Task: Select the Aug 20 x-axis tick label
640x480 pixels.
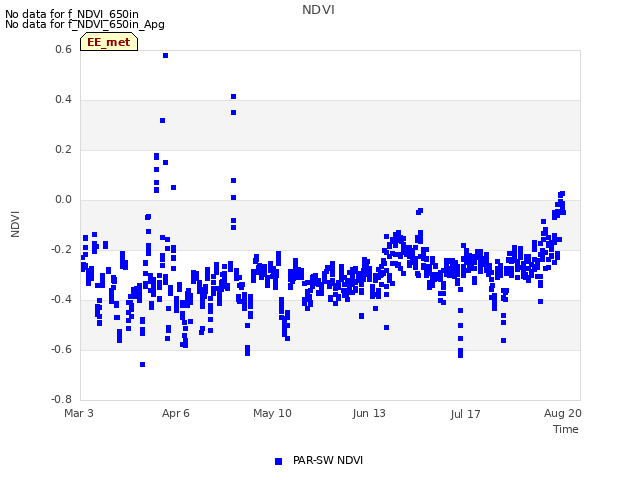Action: (562, 413)
